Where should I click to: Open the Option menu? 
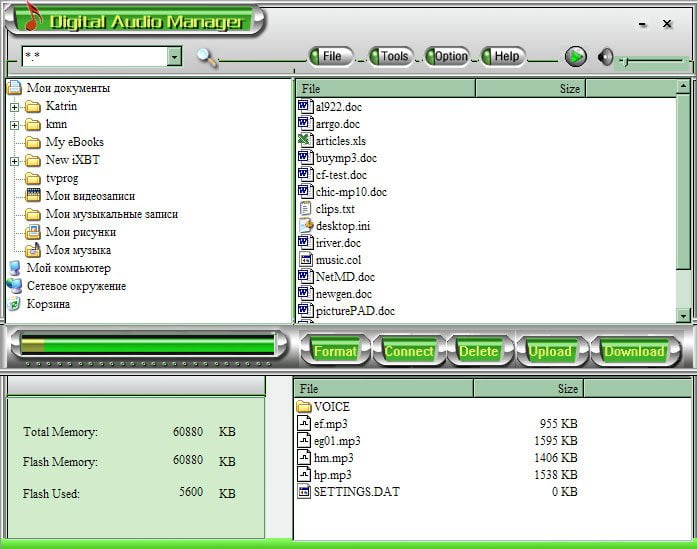click(448, 56)
